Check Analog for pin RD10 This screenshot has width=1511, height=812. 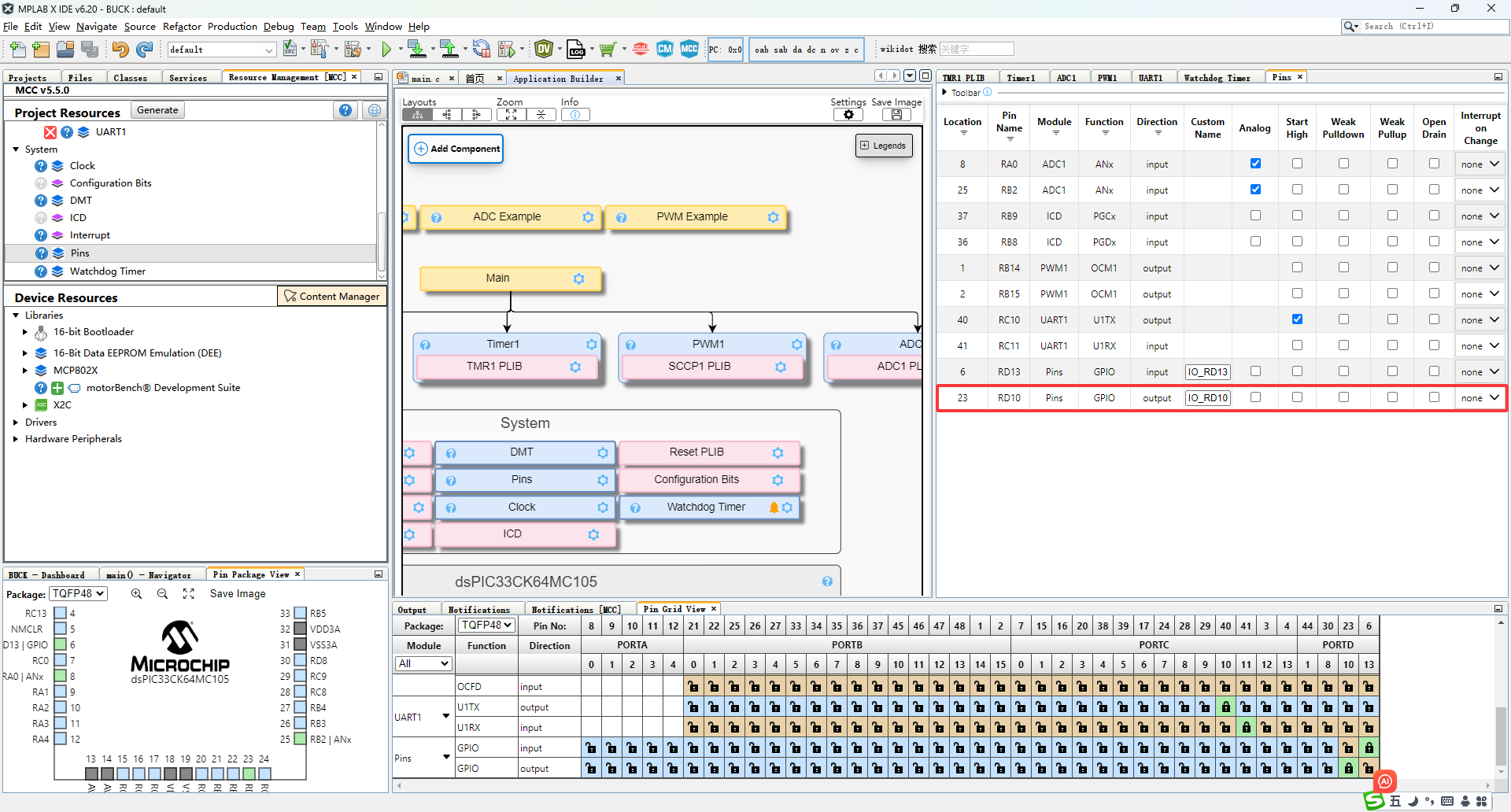tap(1255, 397)
